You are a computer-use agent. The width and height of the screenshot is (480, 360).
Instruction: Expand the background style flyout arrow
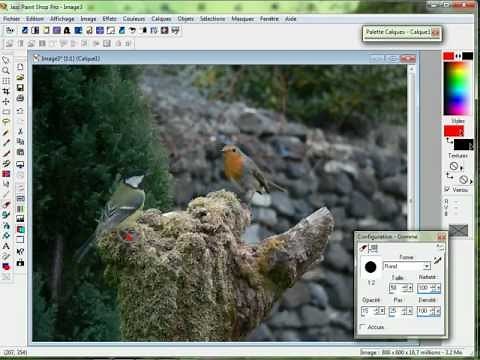pos(471,145)
